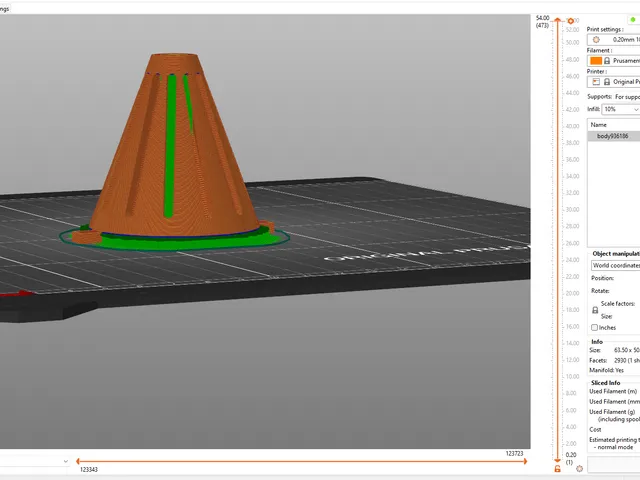Click the 123723 move count label
This screenshot has height=480, width=640.
pos(514,453)
